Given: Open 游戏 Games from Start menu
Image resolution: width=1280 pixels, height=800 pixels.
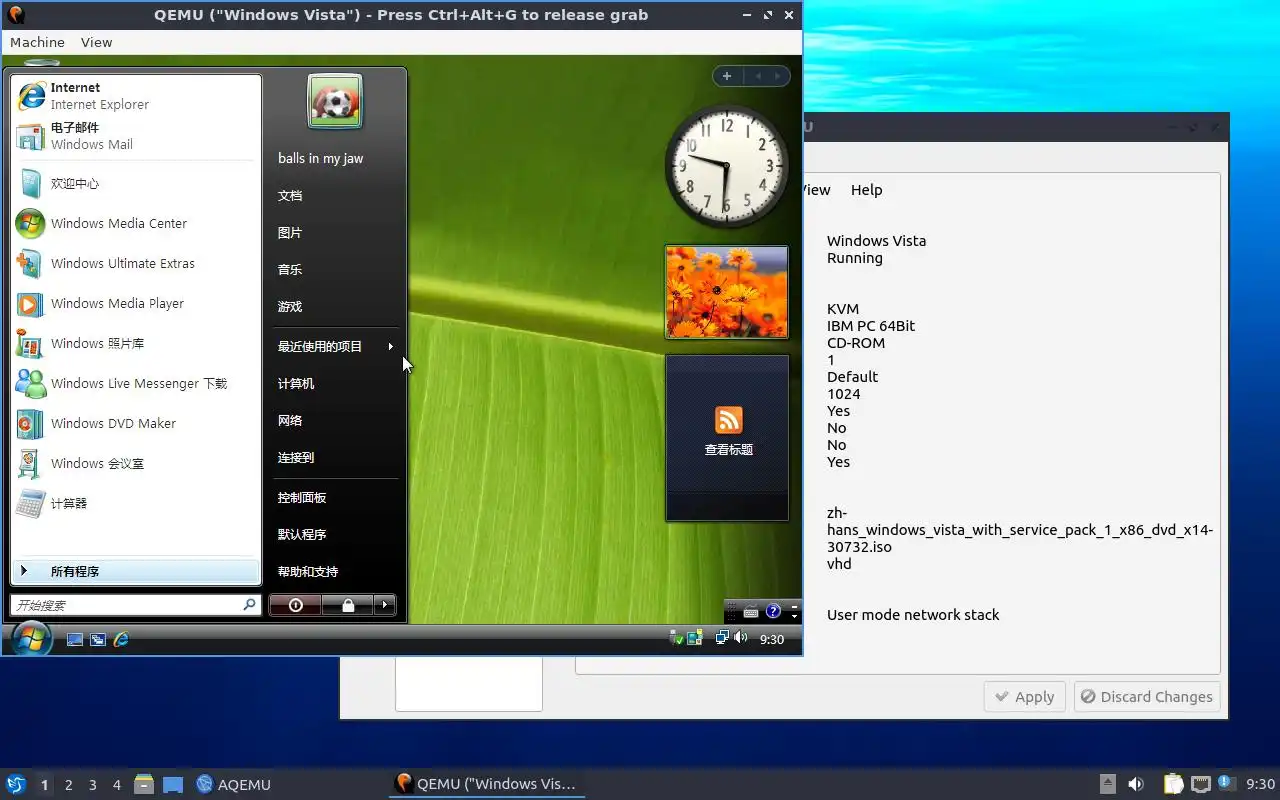Looking at the screenshot, I should [336, 307].
